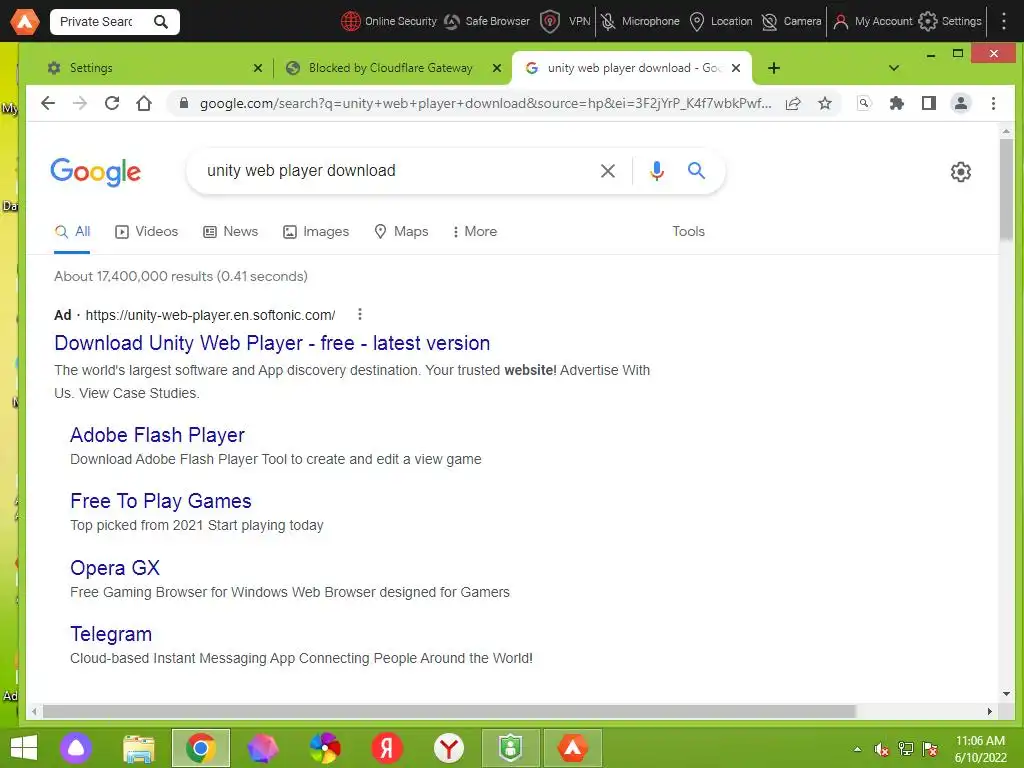Click the address bar URL
1024x768 pixels.
[x=485, y=103]
